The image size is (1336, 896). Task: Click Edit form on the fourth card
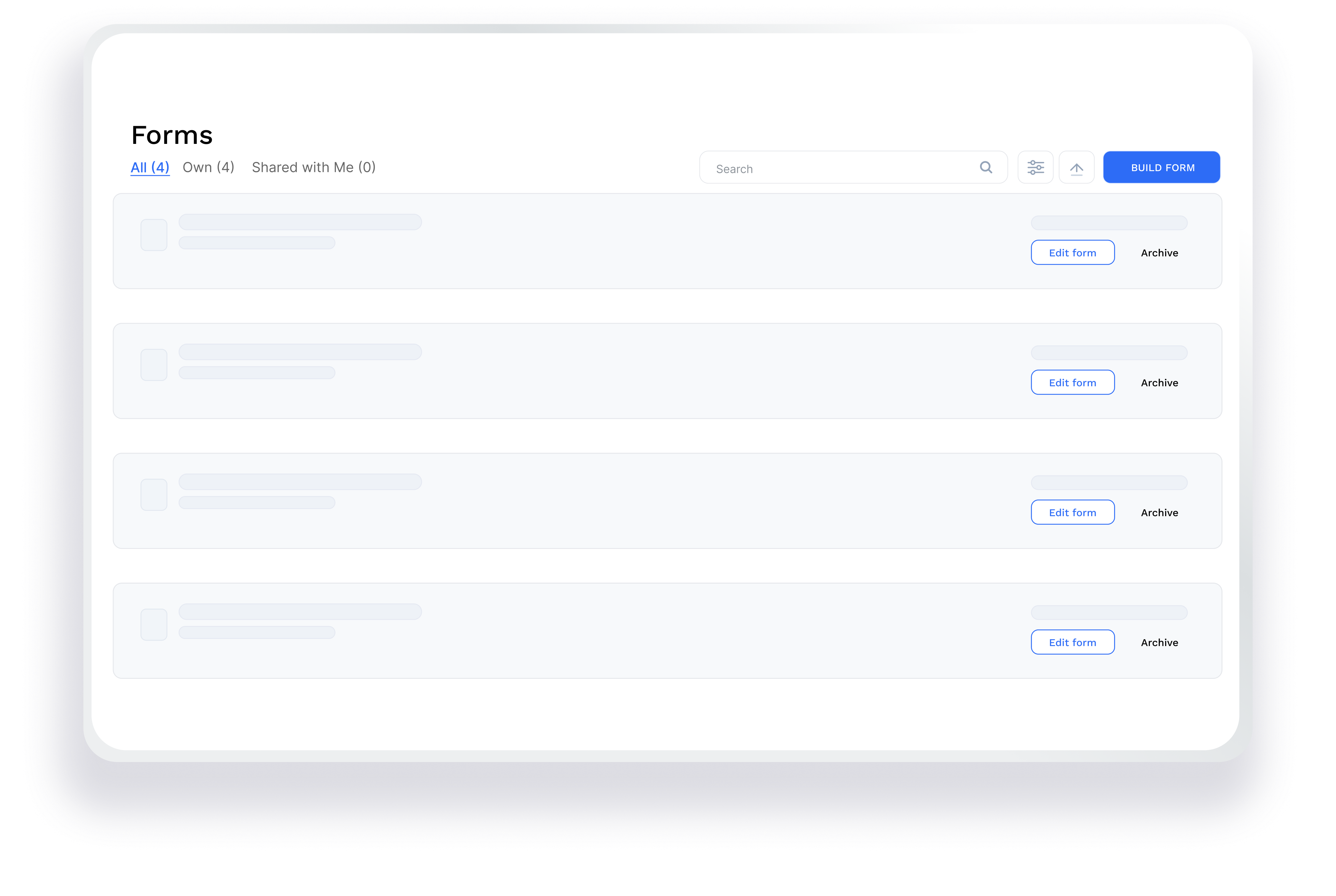click(1072, 642)
